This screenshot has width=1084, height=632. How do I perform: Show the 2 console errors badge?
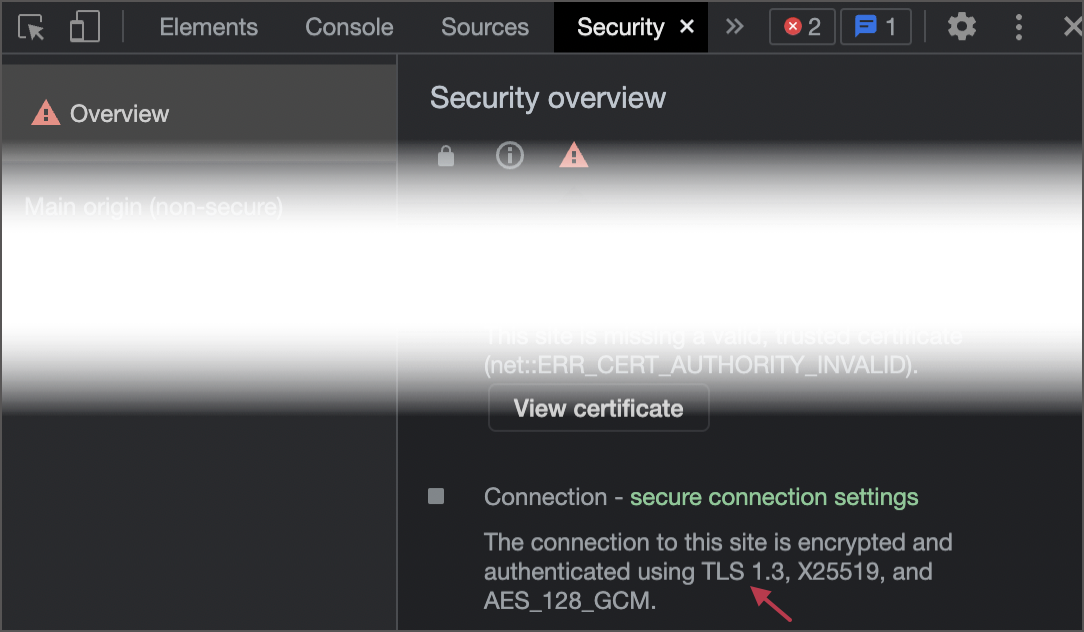click(801, 26)
